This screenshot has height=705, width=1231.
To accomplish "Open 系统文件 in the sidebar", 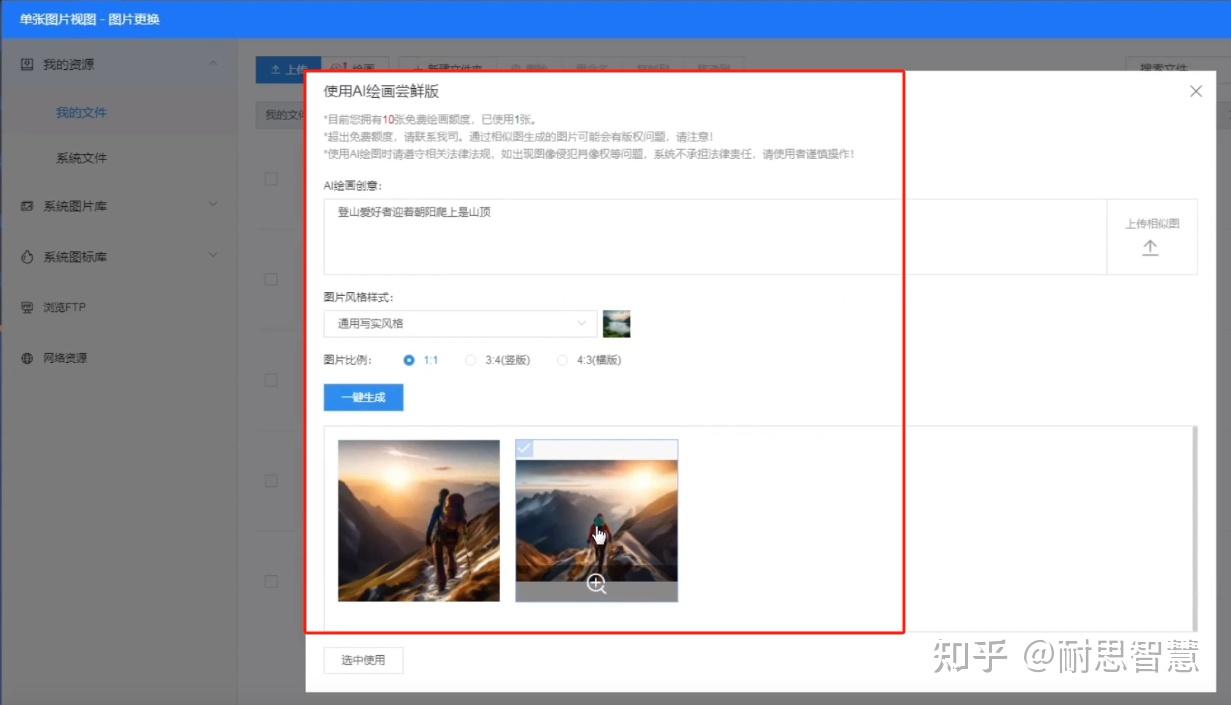I will 81,158.
